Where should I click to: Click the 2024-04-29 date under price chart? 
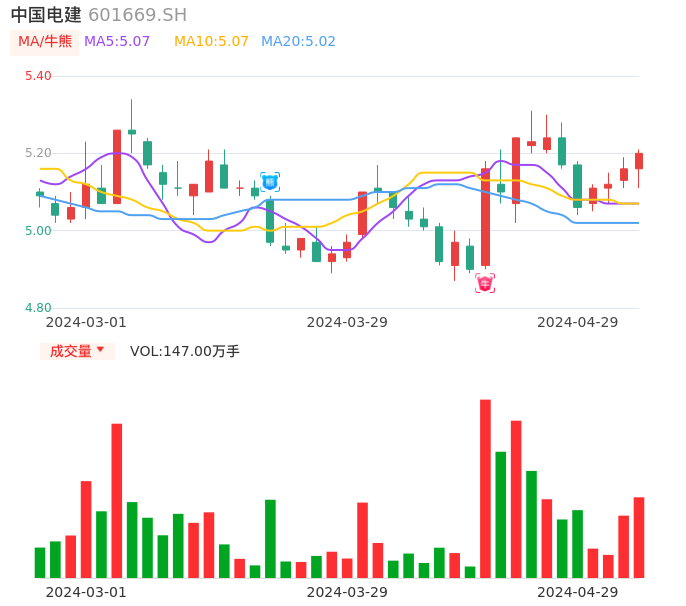click(x=578, y=323)
